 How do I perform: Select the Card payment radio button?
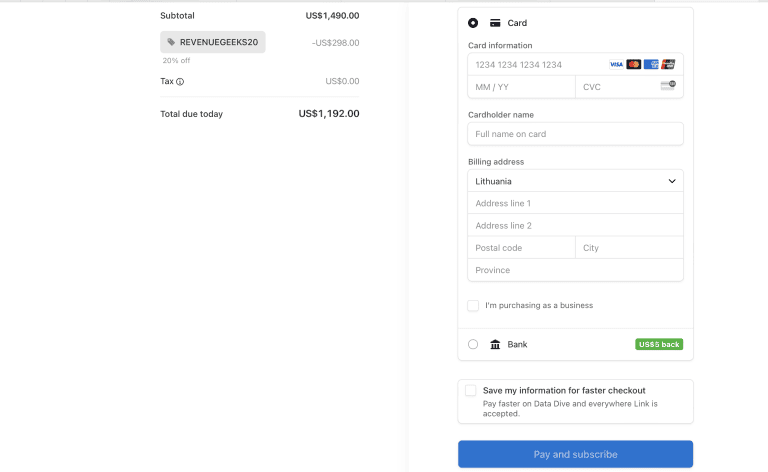[473, 23]
